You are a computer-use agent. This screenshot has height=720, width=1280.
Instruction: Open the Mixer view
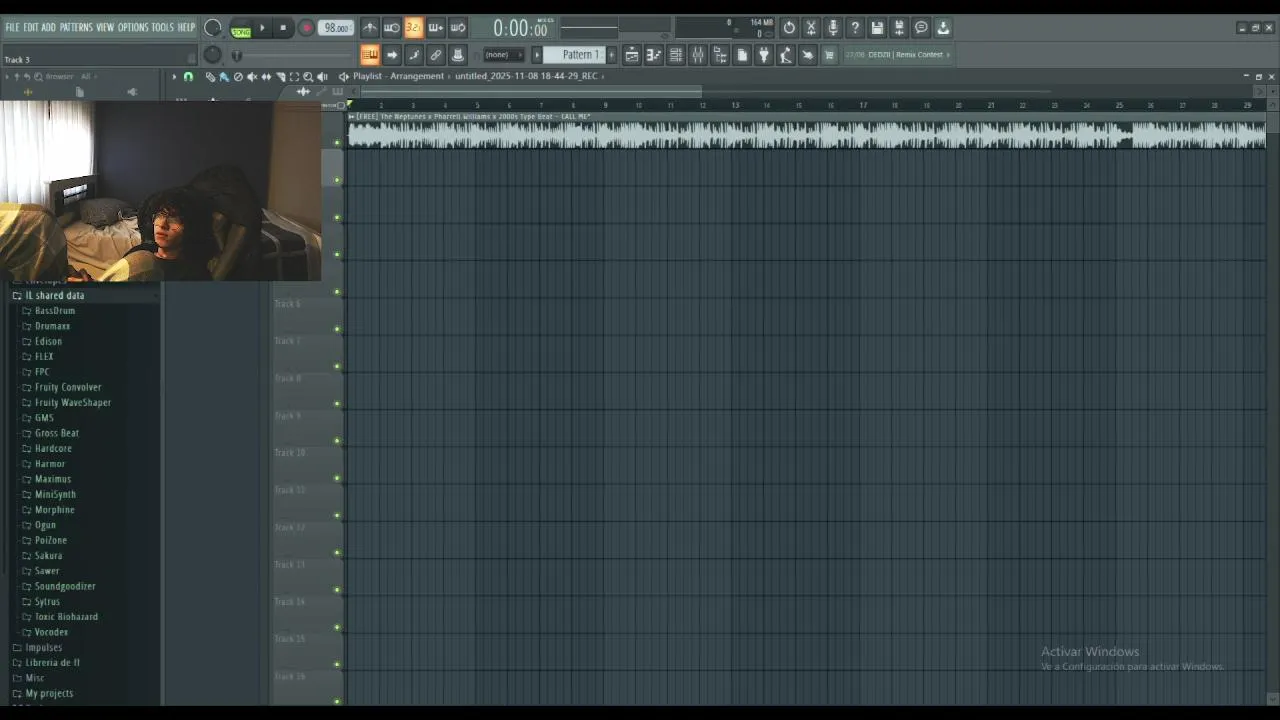[x=698, y=55]
